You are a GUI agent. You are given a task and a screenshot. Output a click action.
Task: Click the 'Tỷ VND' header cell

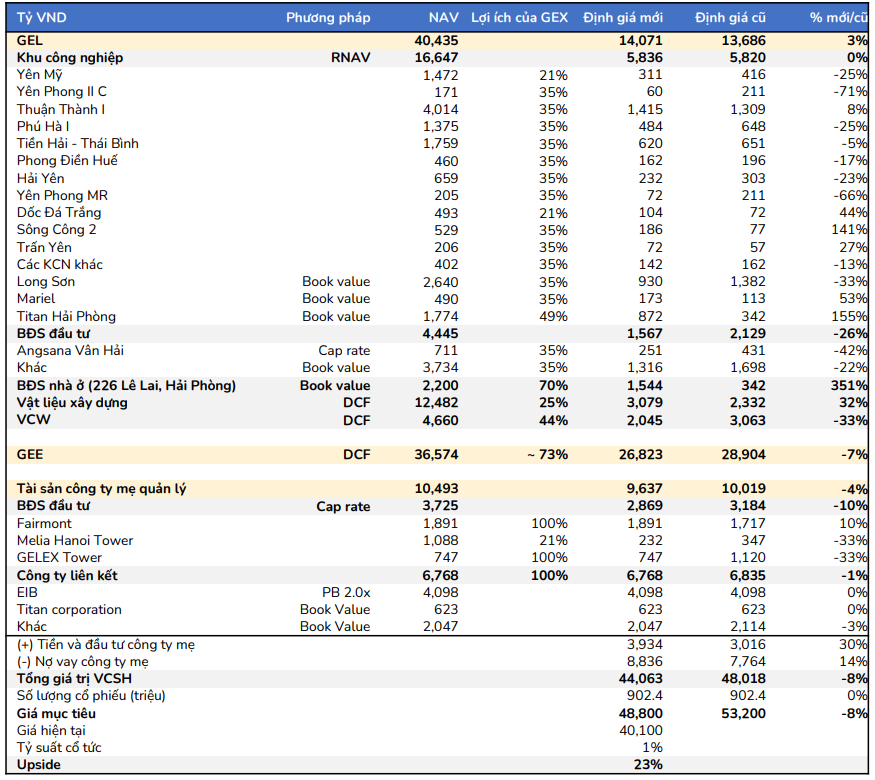[x=41, y=18]
